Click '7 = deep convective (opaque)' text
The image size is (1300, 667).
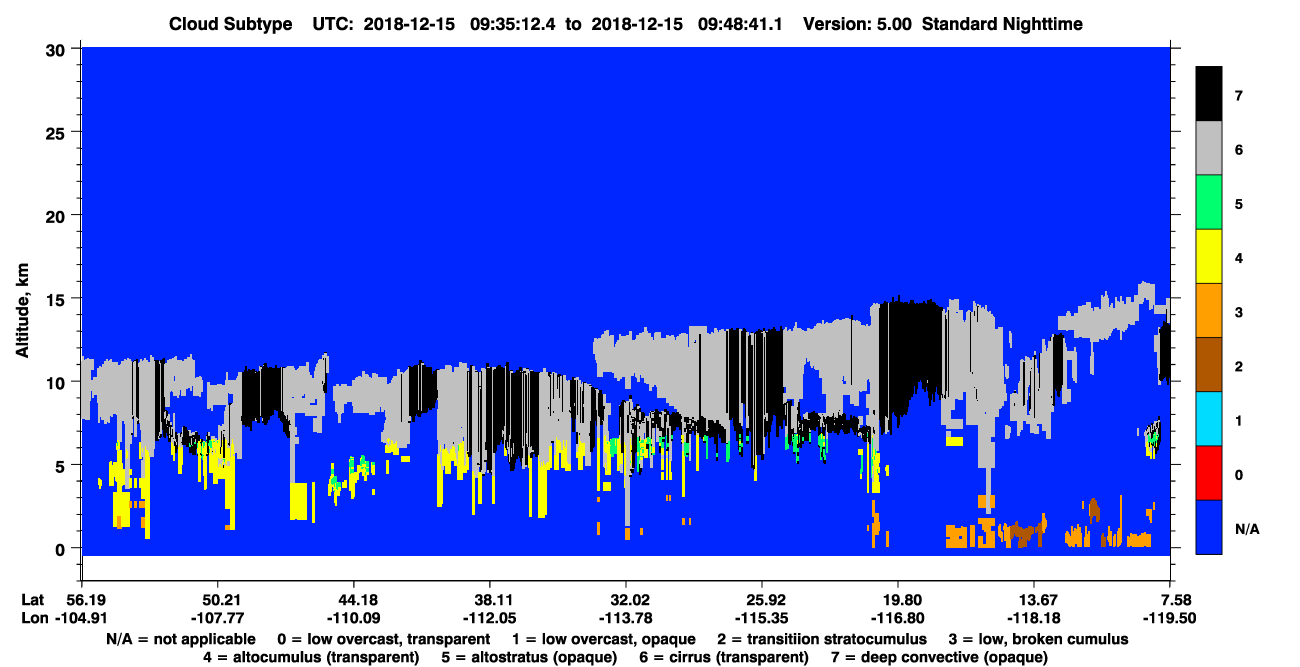(940, 657)
